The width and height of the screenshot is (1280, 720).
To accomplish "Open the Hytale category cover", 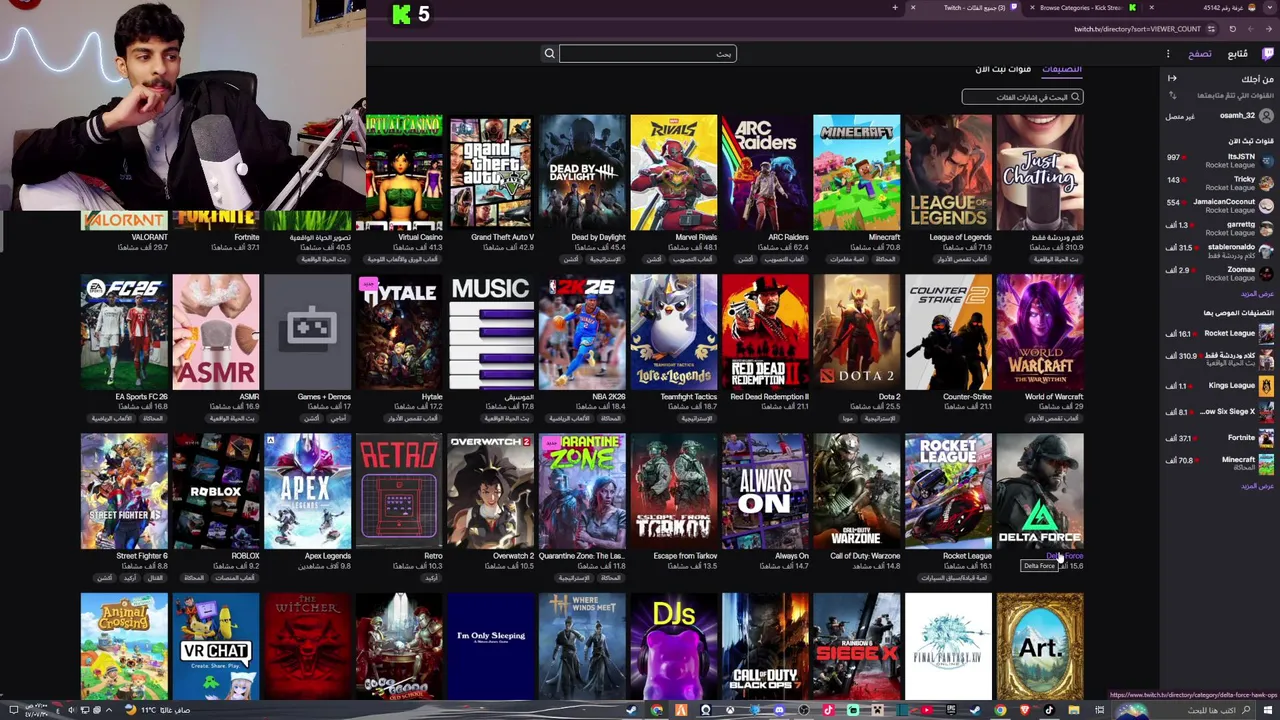I will coord(399,332).
